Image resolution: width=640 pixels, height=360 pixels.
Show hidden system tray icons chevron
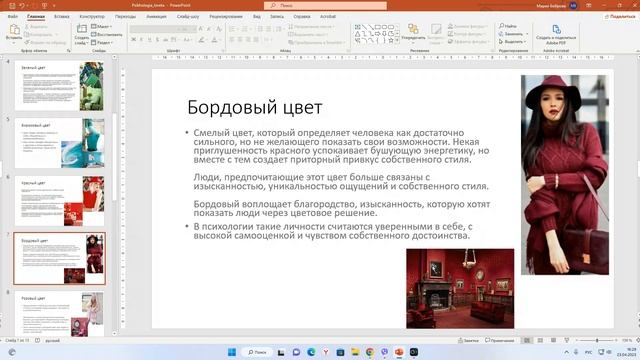566,352
